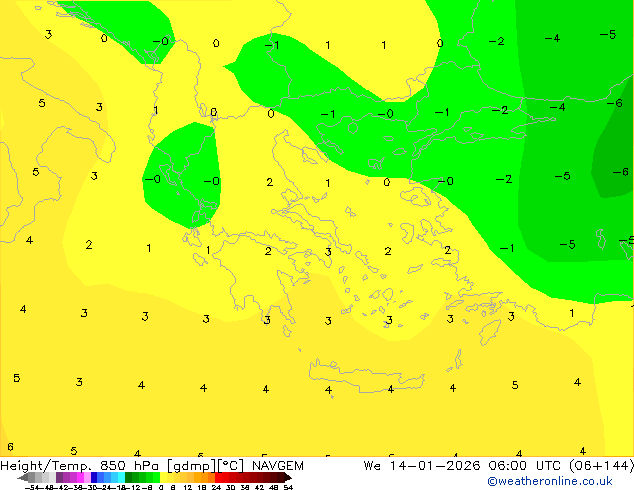Click the lone '6' temperature value on the map
Screen dimensions: 634x490
click(10, 447)
